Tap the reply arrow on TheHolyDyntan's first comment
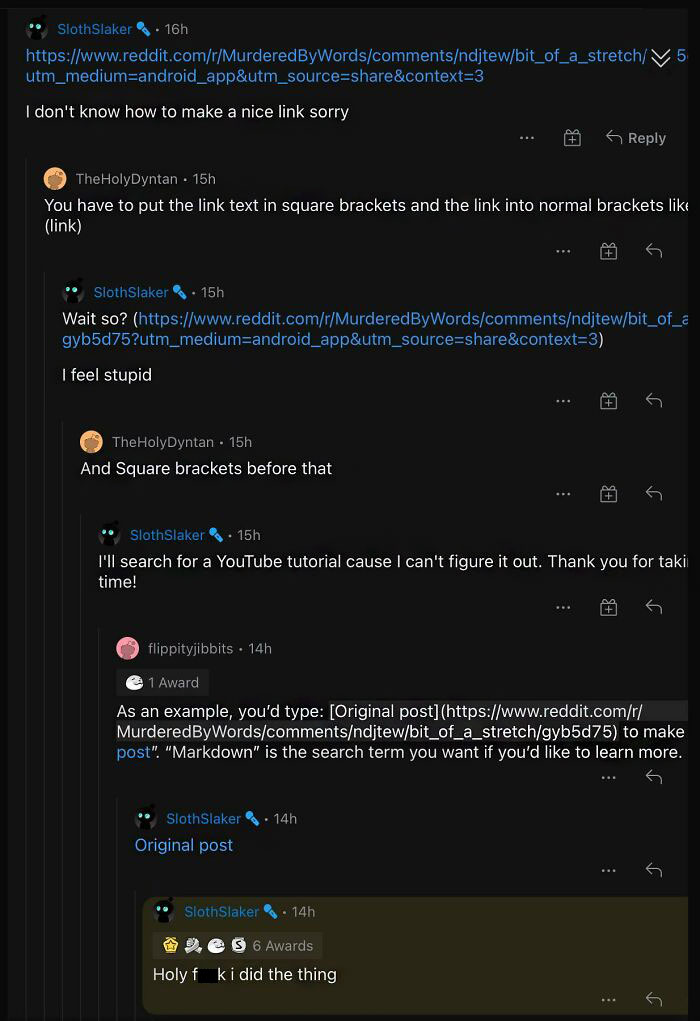The width and height of the screenshot is (700, 1021). point(654,253)
